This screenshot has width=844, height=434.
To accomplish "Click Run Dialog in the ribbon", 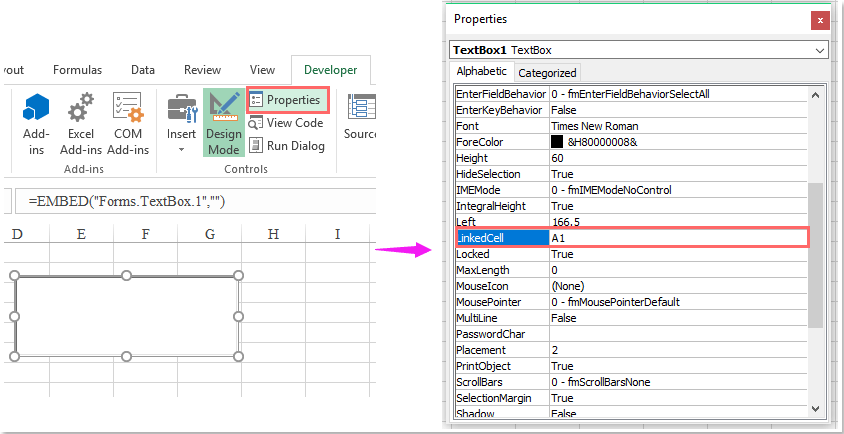I will [287, 146].
